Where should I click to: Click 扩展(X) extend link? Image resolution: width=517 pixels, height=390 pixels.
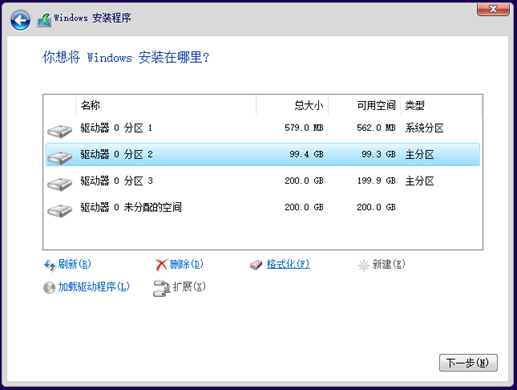(x=189, y=287)
